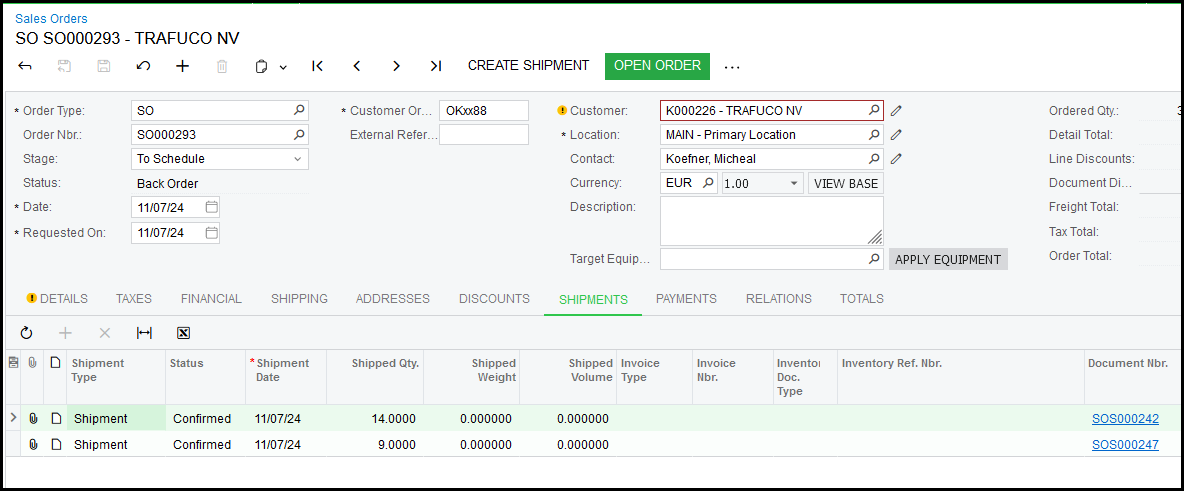Switch to the Payments tab
Screen dimensions: 1184x491
coord(686,299)
